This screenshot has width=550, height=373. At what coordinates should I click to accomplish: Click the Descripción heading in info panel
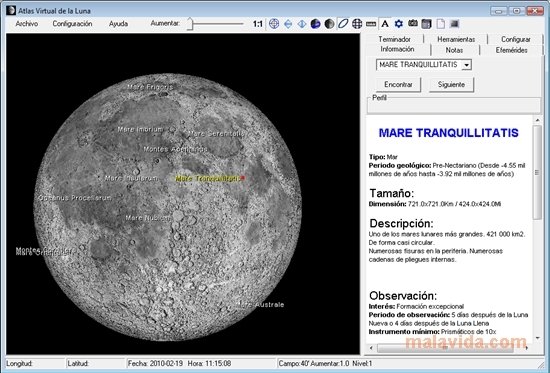point(402,224)
